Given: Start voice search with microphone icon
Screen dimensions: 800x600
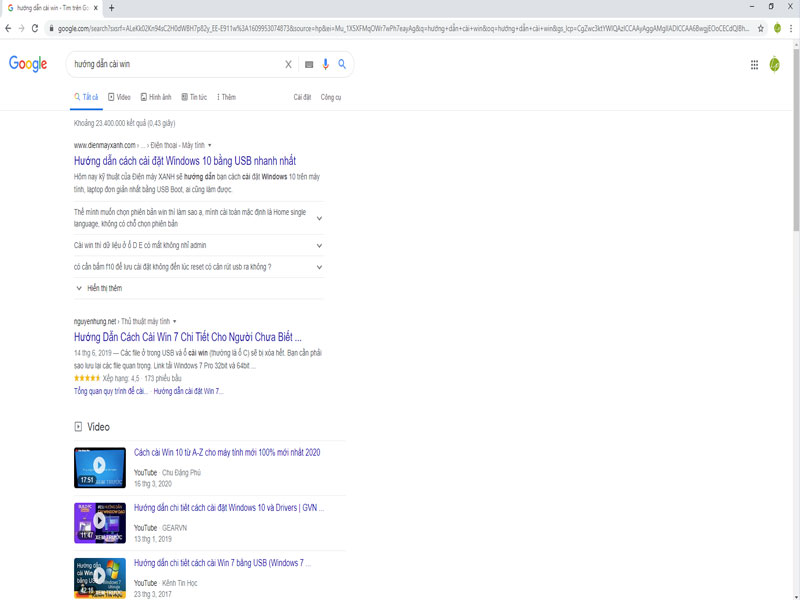Looking at the screenshot, I should click(x=326, y=64).
